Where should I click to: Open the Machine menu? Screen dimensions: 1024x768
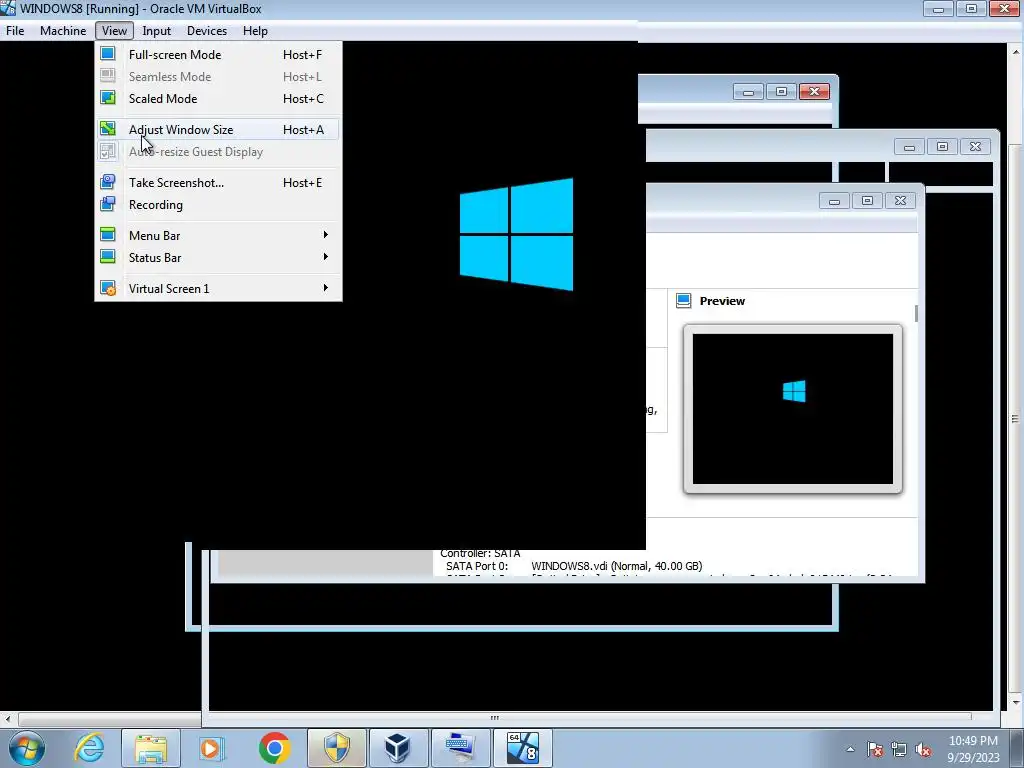click(63, 31)
